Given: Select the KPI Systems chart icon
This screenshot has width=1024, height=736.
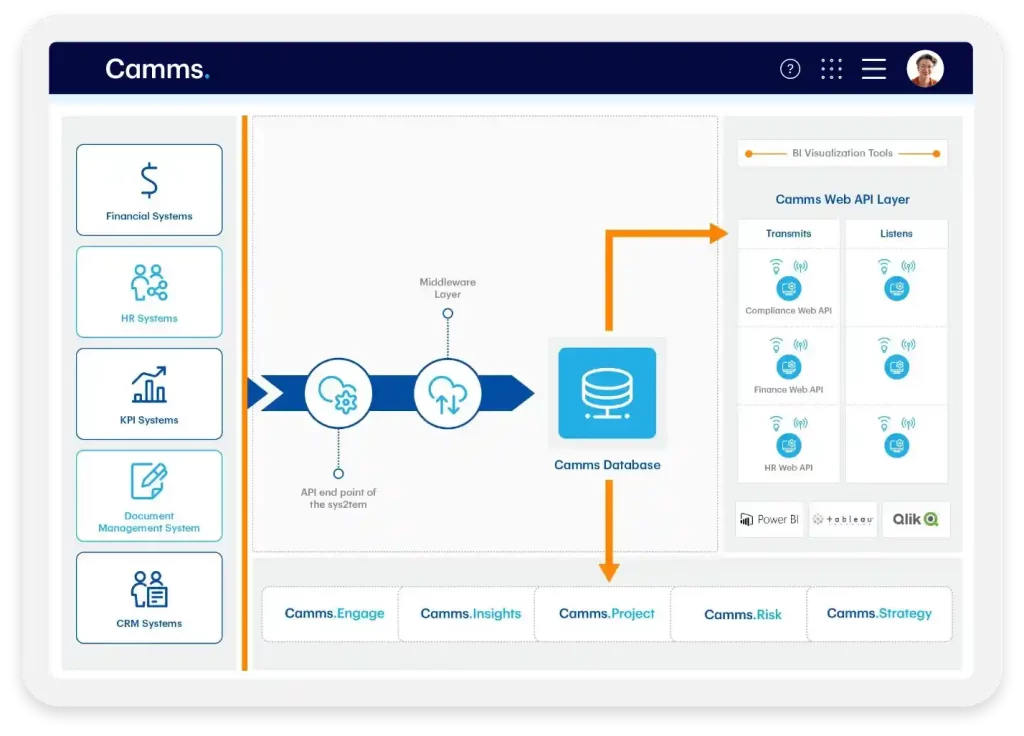Looking at the screenshot, I should (x=148, y=386).
